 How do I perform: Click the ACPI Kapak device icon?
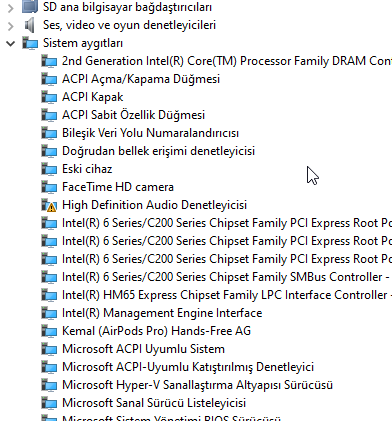tap(49, 97)
